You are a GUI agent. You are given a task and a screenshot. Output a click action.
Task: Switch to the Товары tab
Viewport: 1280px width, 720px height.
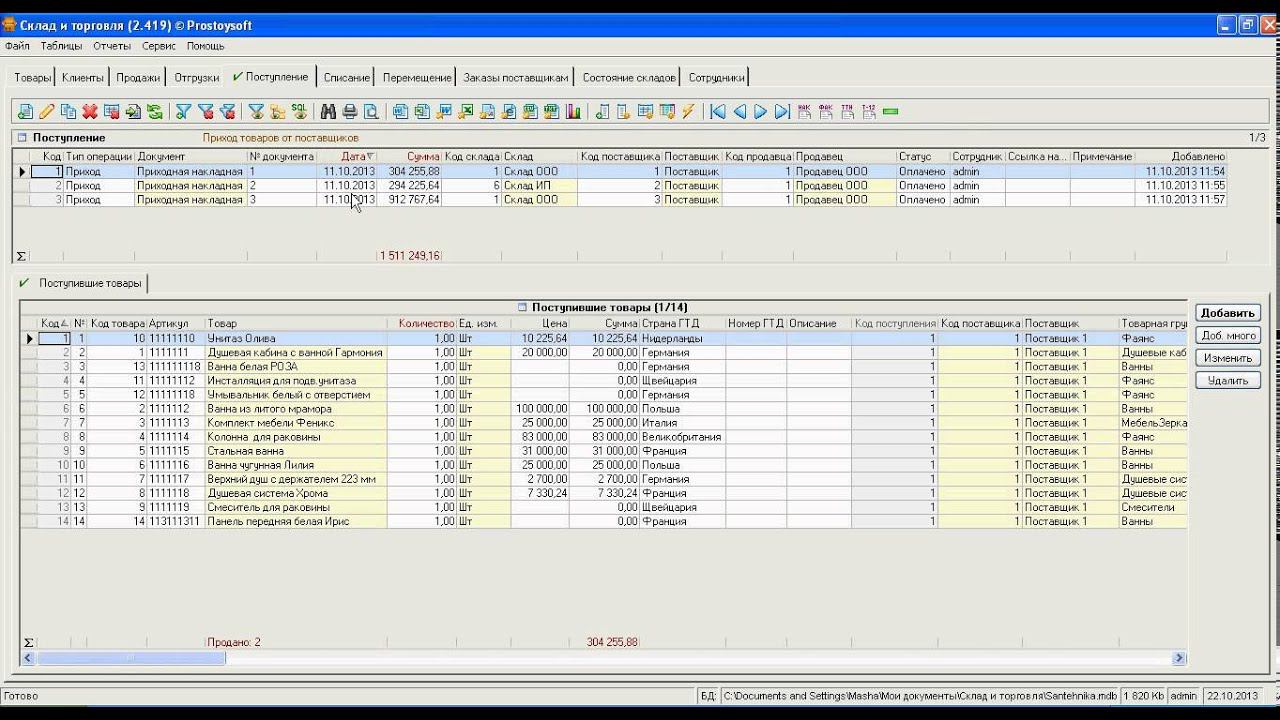pos(33,78)
